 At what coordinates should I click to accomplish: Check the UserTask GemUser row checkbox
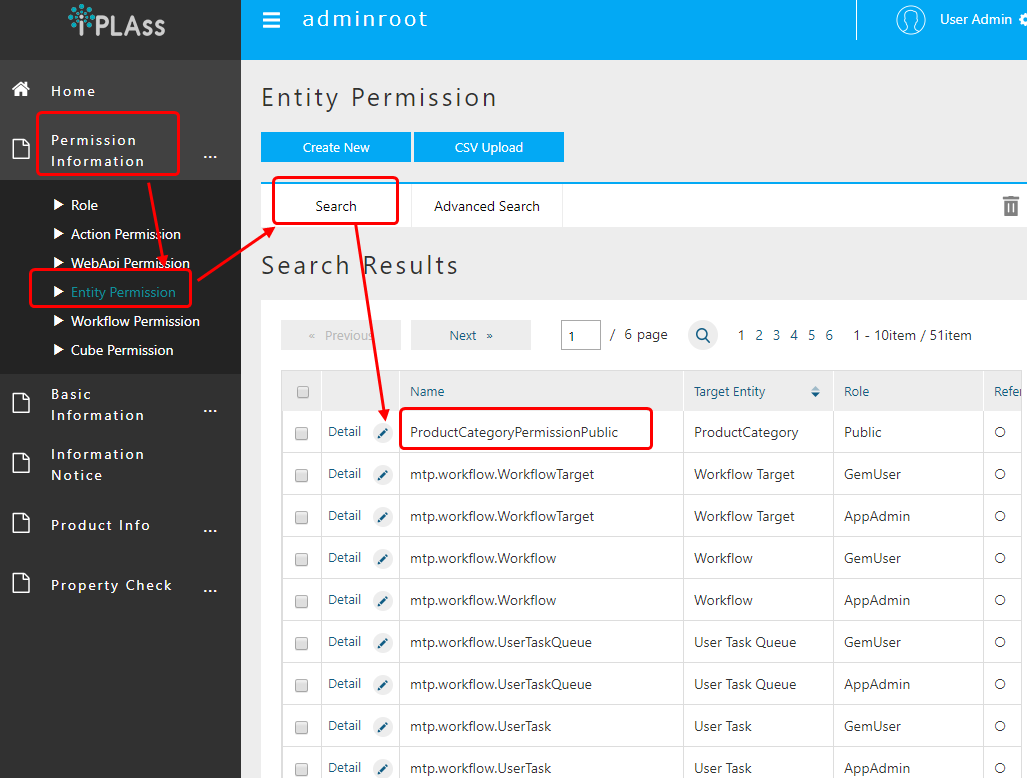[301, 727]
